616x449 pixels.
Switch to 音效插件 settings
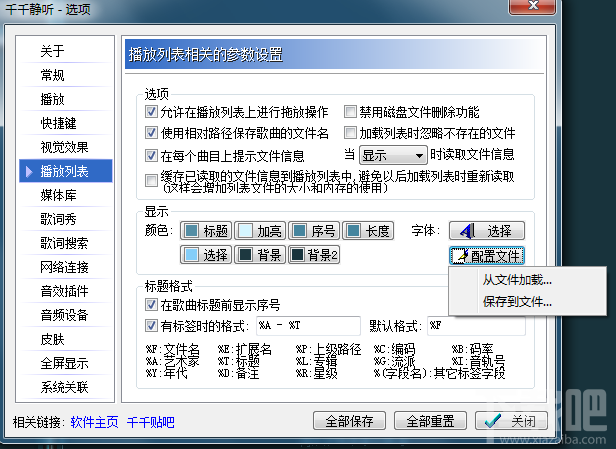pyautogui.click(x=65, y=291)
